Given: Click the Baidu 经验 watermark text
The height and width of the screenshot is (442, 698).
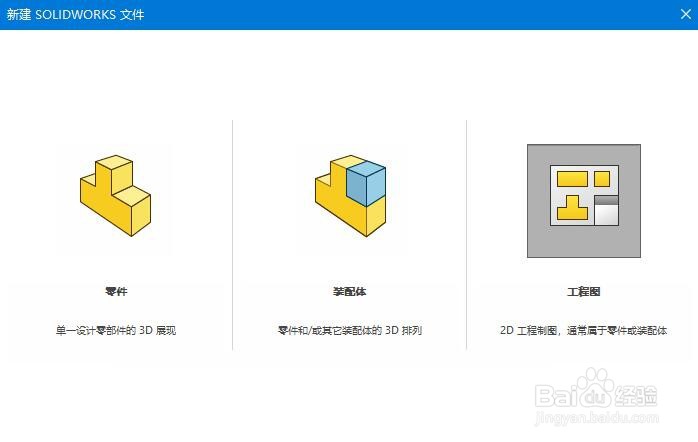Looking at the screenshot, I should pyautogui.click(x=597, y=395).
